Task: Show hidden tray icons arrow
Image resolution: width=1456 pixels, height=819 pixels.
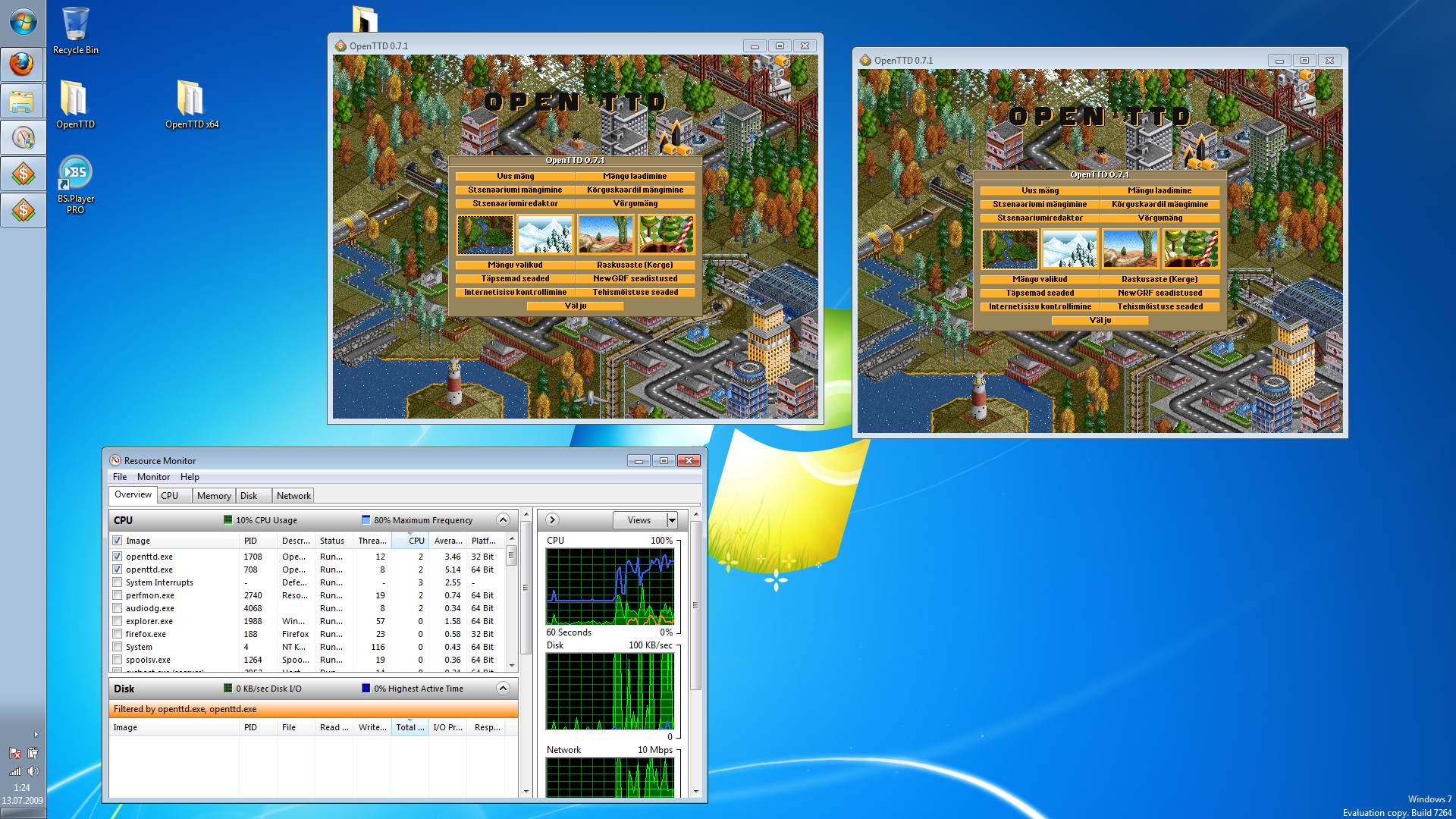Action: click(x=36, y=734)
